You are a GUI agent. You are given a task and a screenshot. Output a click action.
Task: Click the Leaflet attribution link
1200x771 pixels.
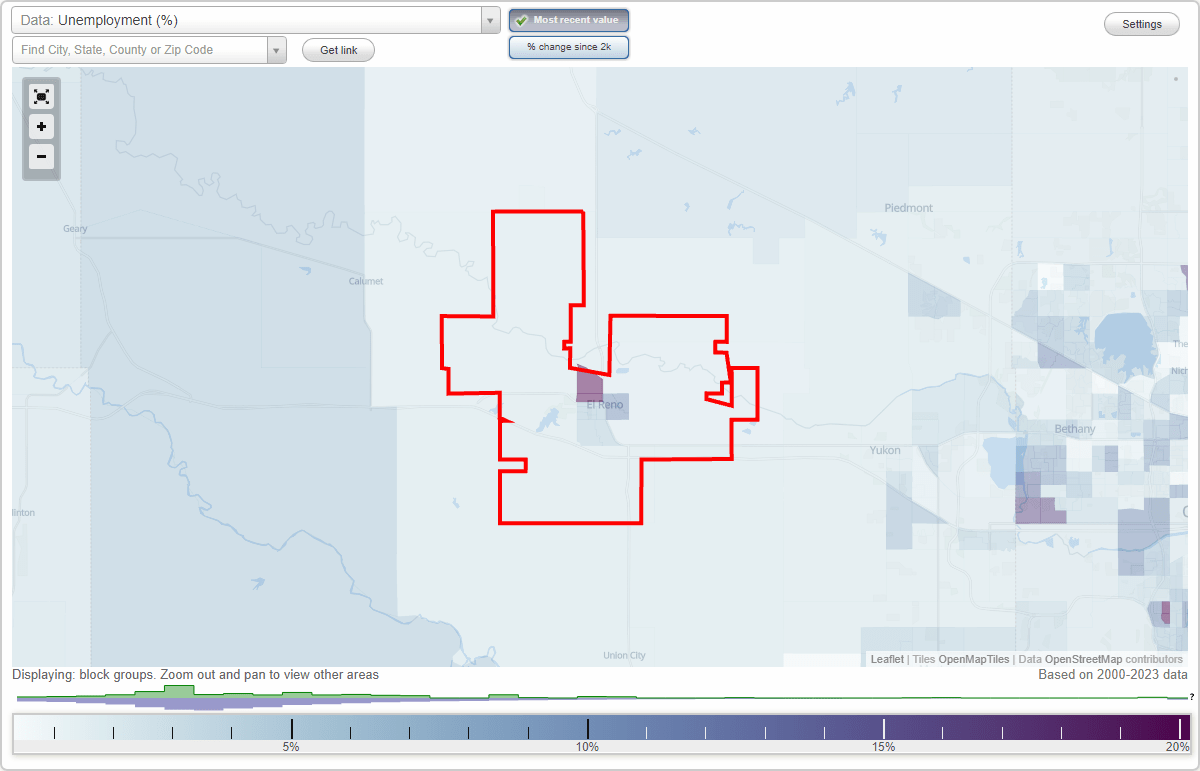(x=886, y=659)
